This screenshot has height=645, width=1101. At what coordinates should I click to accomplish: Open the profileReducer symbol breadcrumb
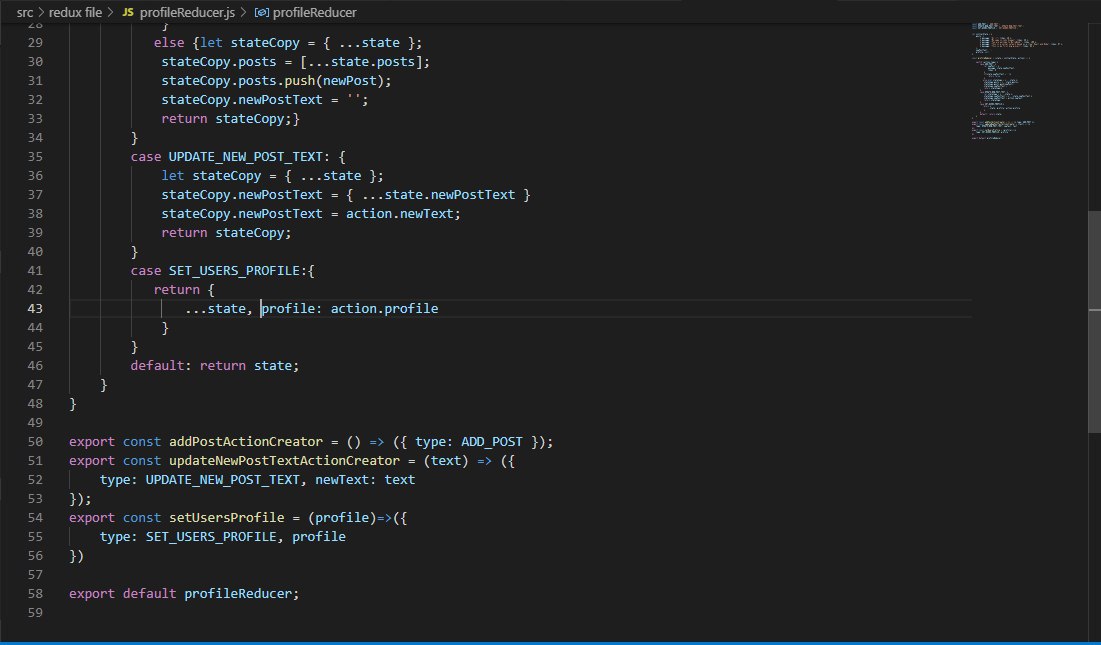pyautogui.click(x=315, y=12)
